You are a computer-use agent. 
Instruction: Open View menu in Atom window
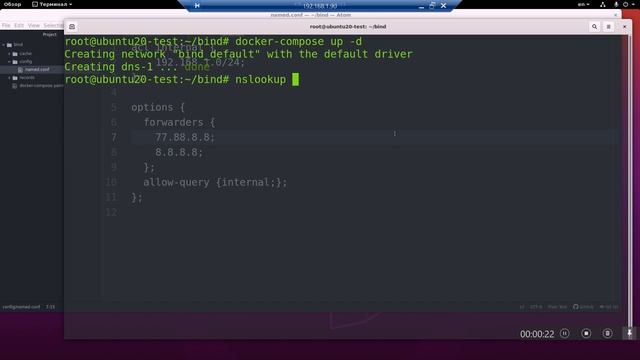[33, 25]
